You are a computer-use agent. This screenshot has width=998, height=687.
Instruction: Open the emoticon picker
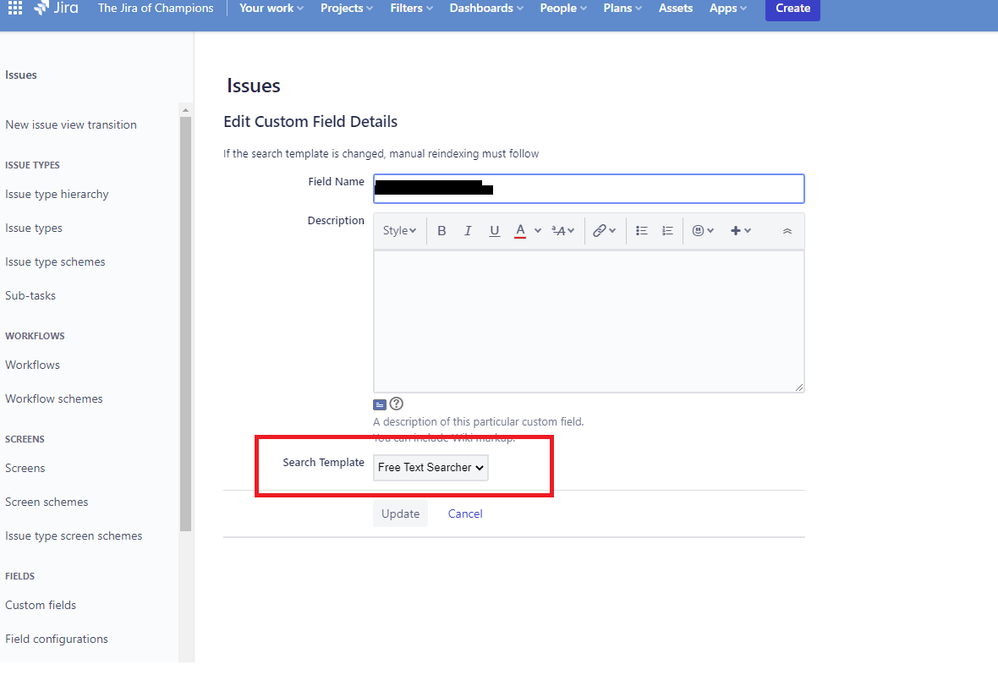click(x=703, y=230)
